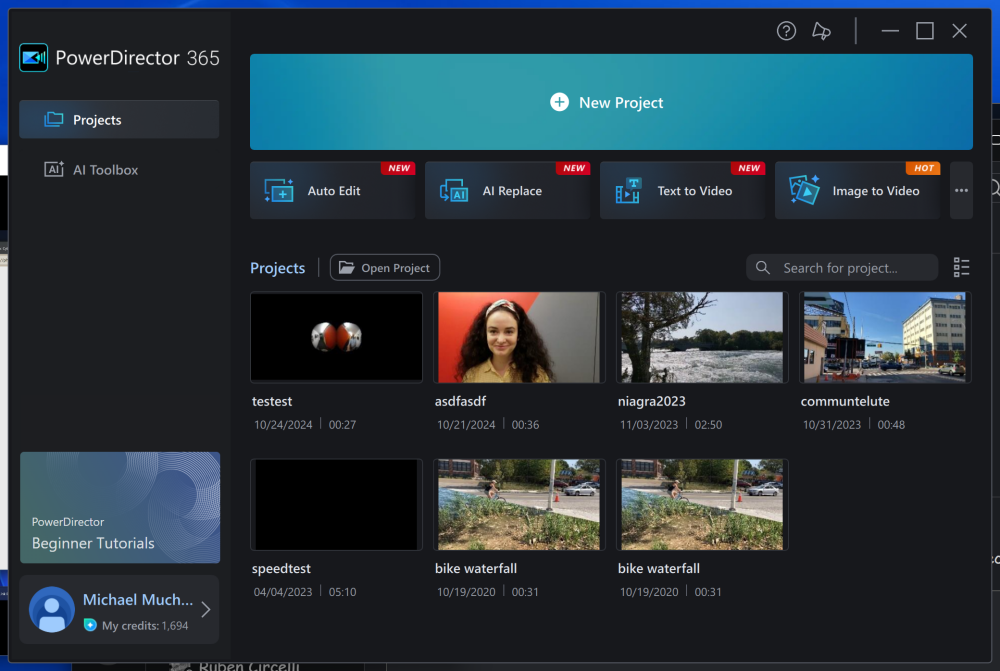Open the speedtest project thumbnail

click(x=336, y=505)
